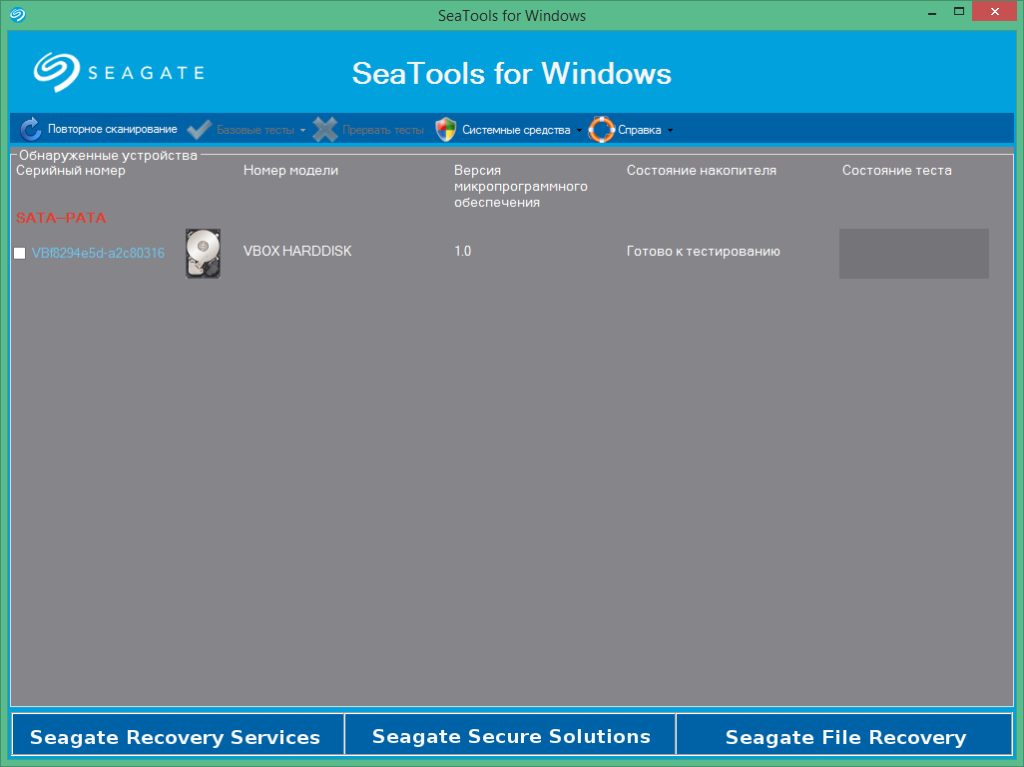Open the Системные средства dropdown arrow
The width and height of the screenshot is (1024, 767).
click(579, 130)
